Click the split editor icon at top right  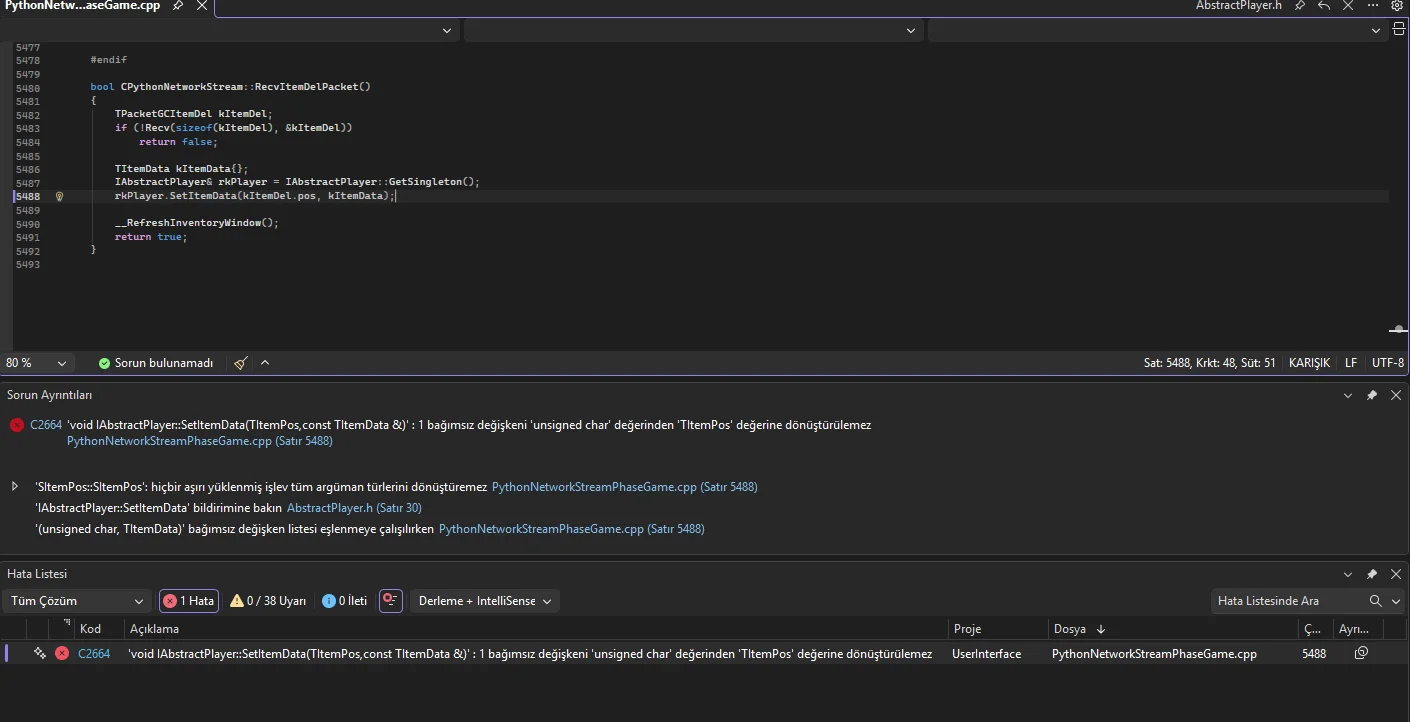point(1399,30)
